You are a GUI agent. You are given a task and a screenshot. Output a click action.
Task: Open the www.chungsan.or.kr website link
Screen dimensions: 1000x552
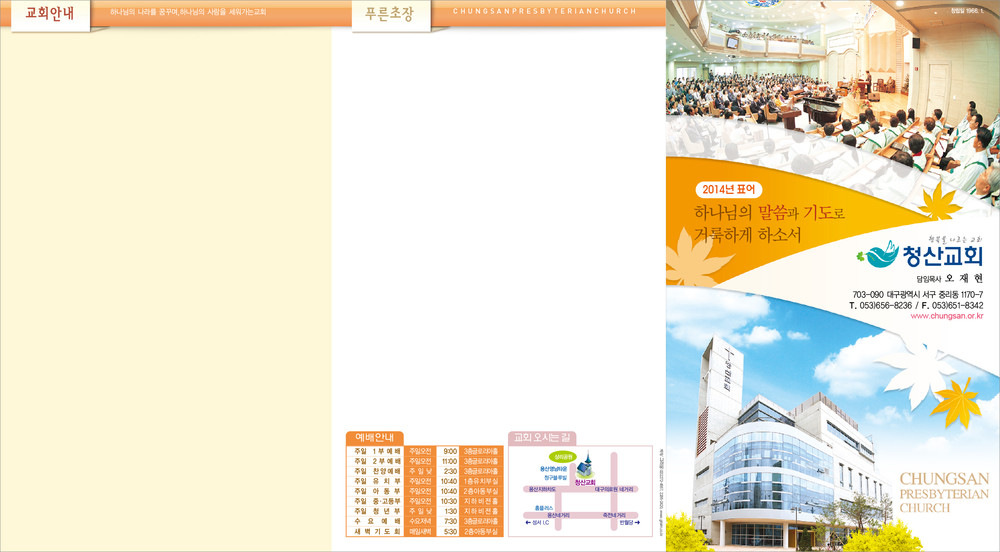point(946,316)
